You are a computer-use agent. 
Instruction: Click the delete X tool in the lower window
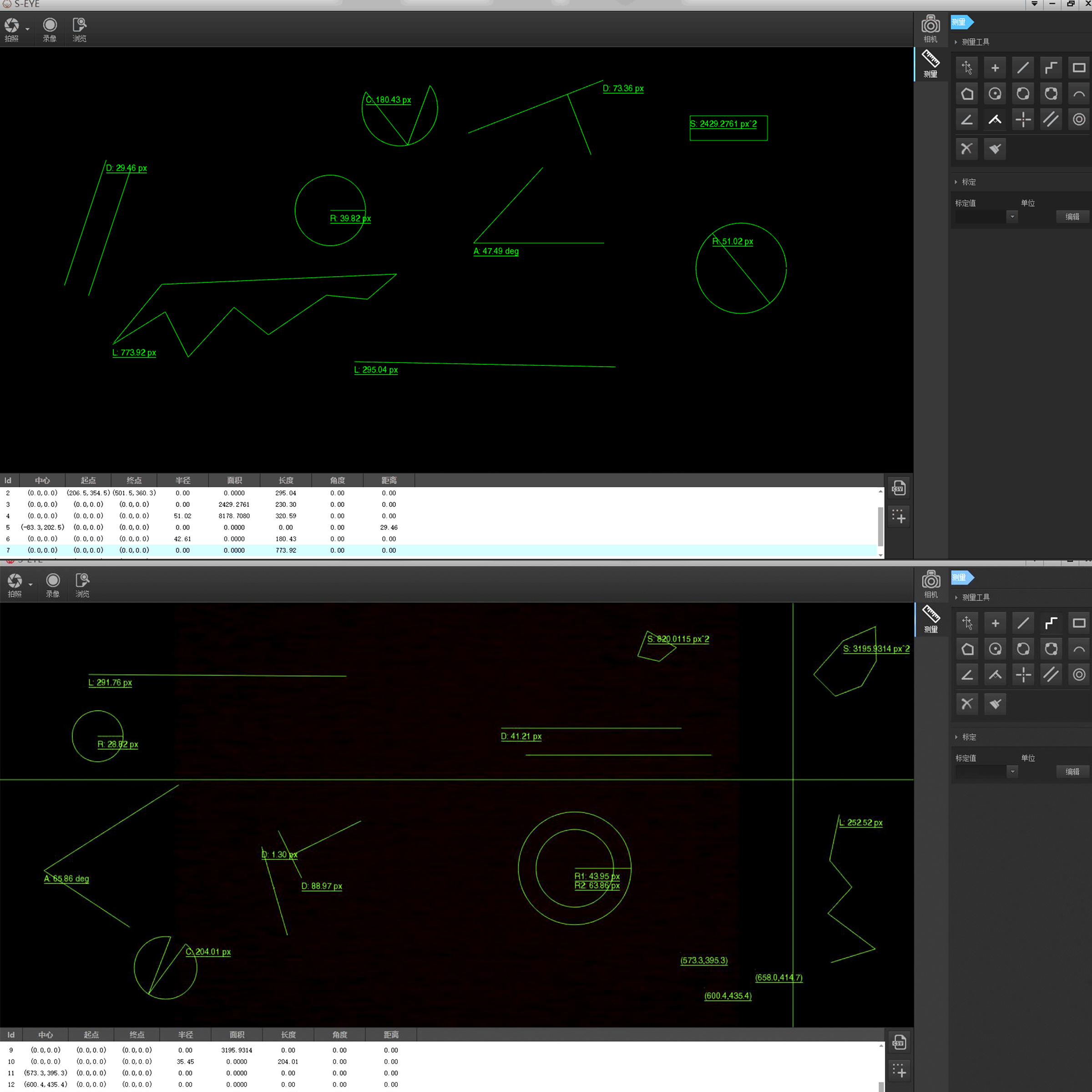pyautogui.click(x=967, y=704)
